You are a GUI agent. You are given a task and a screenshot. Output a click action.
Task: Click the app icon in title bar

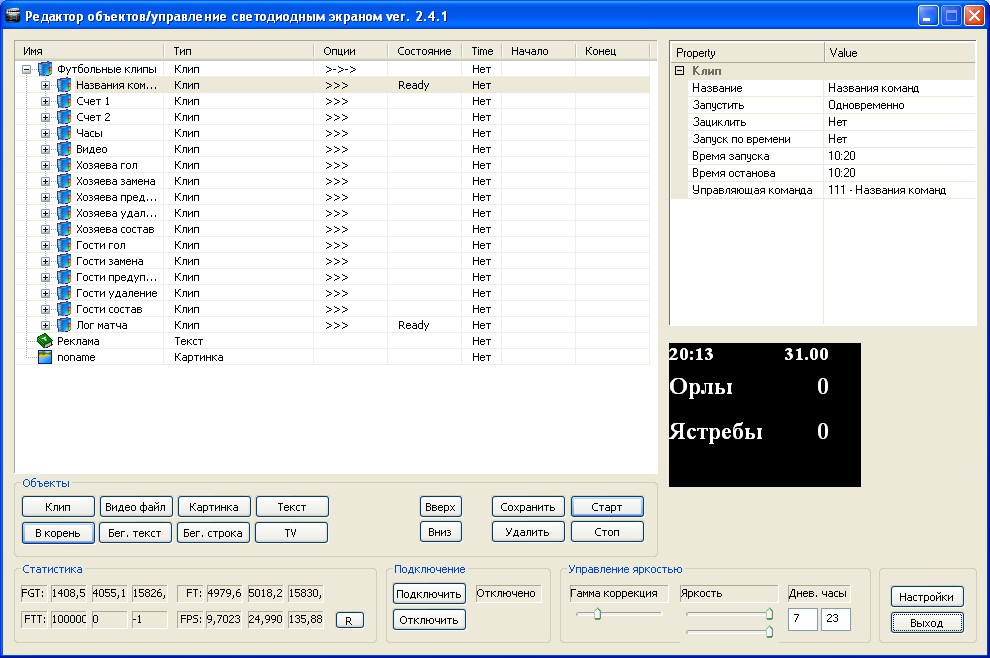[x=12, y=15]
